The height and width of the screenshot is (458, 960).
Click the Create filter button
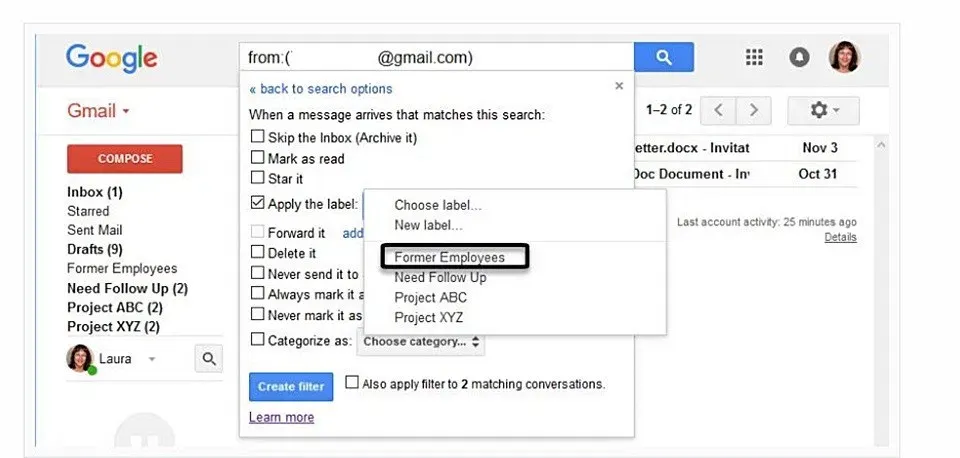pyautogui.click(x=290, y=386)
